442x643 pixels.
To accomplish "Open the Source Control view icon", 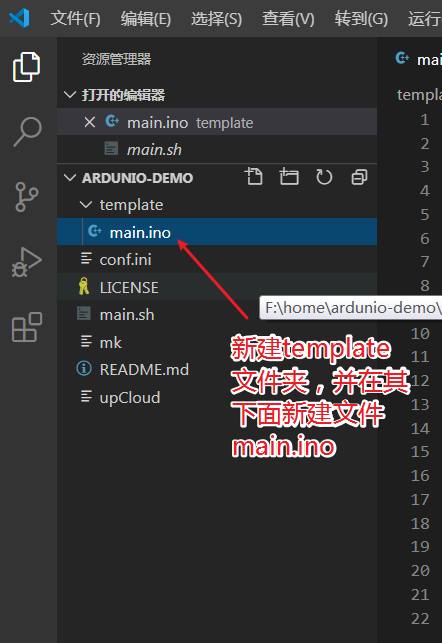I will coord(27,197).
